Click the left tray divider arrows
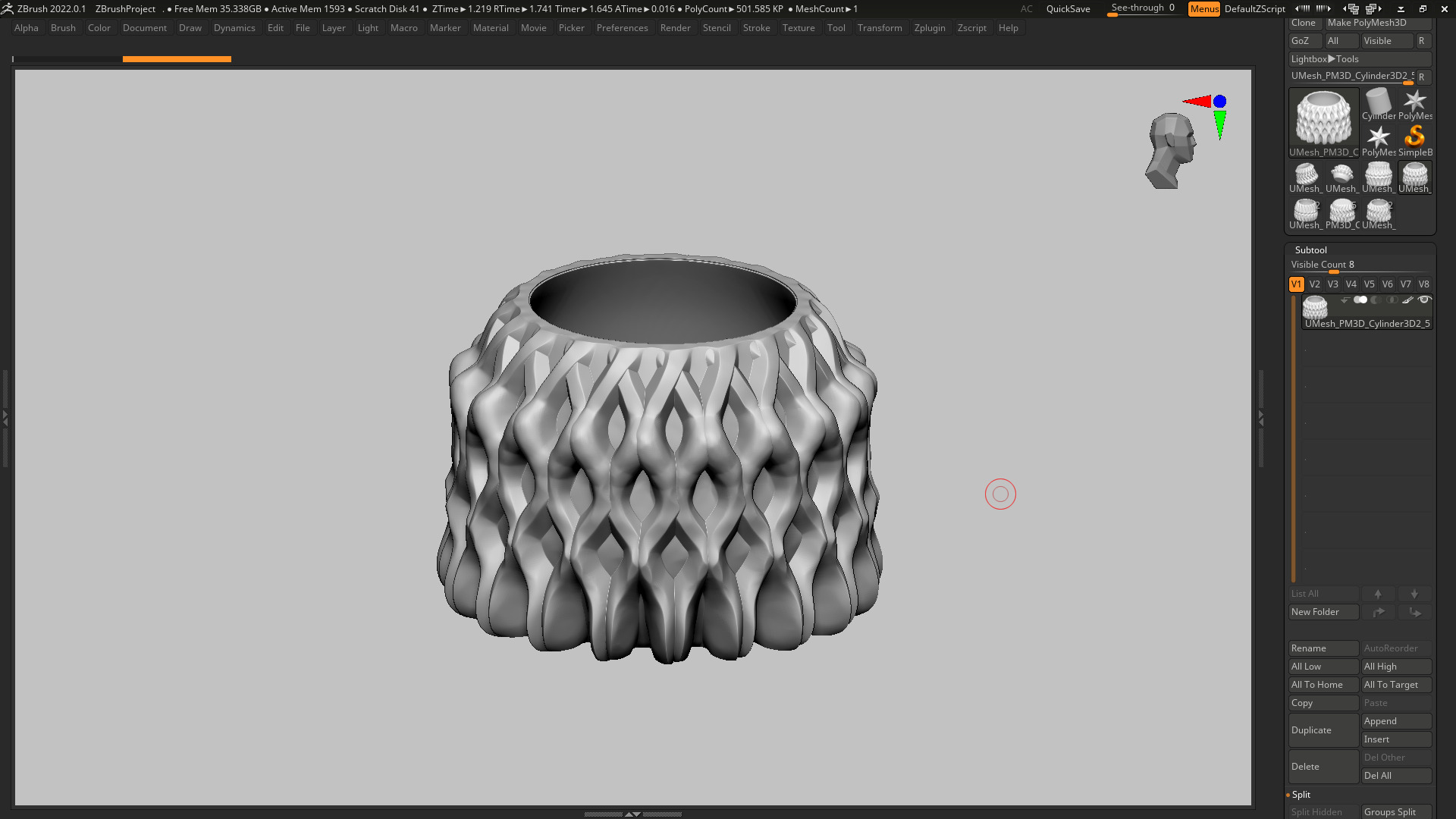The height and width of the screenshot is (819, 1456). tap(5, 418)
